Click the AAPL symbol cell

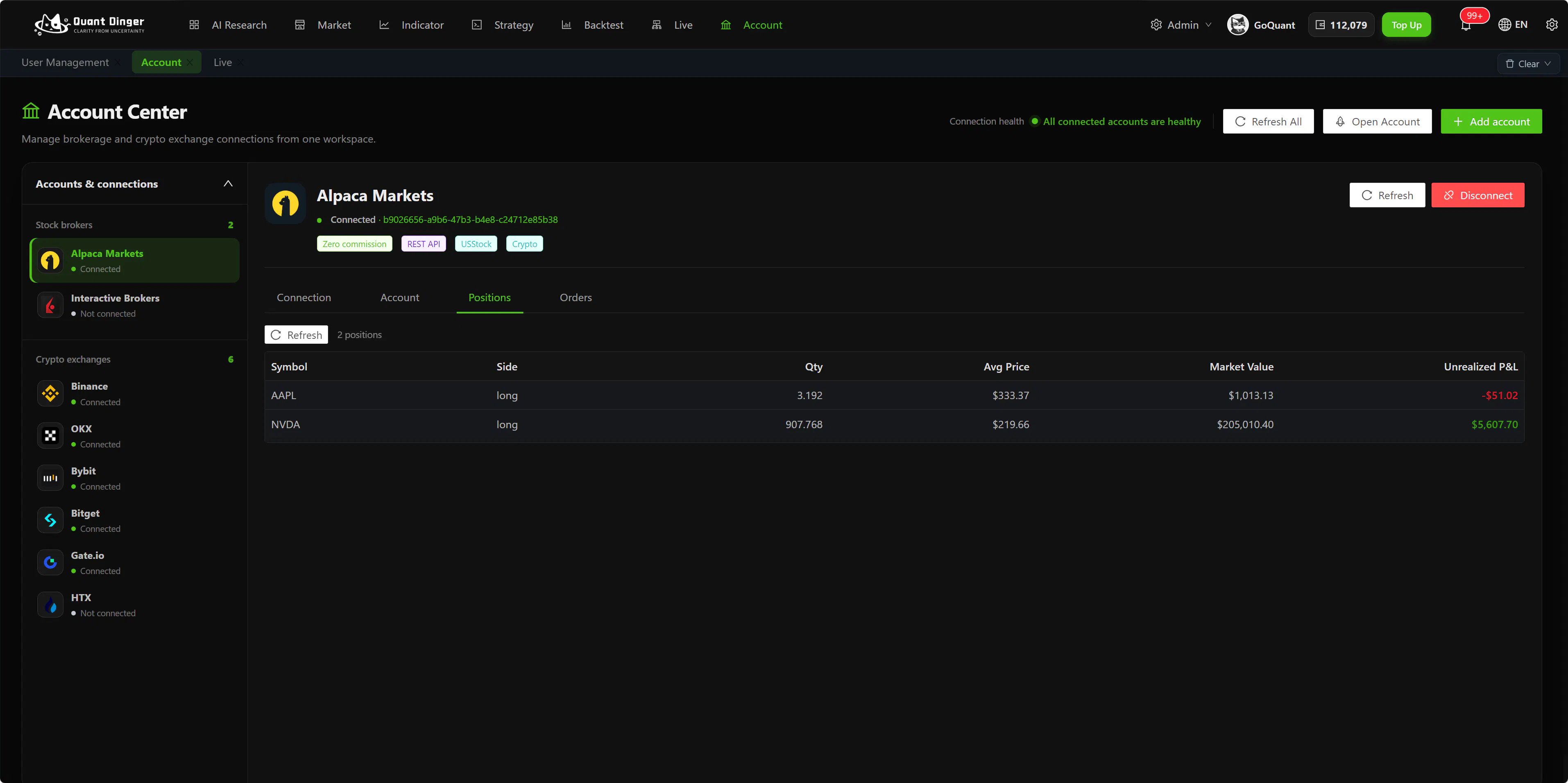pyautogui.click(x=283, y=396)
